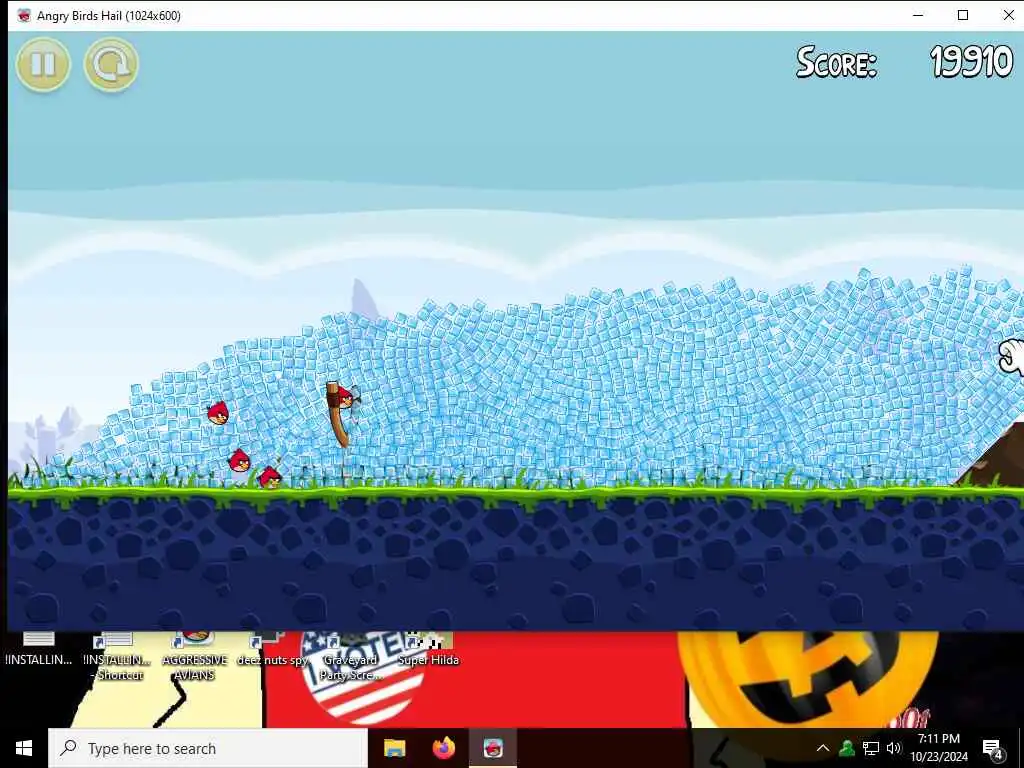
Task: Open the green user tray icon
Action: point(847,748)
